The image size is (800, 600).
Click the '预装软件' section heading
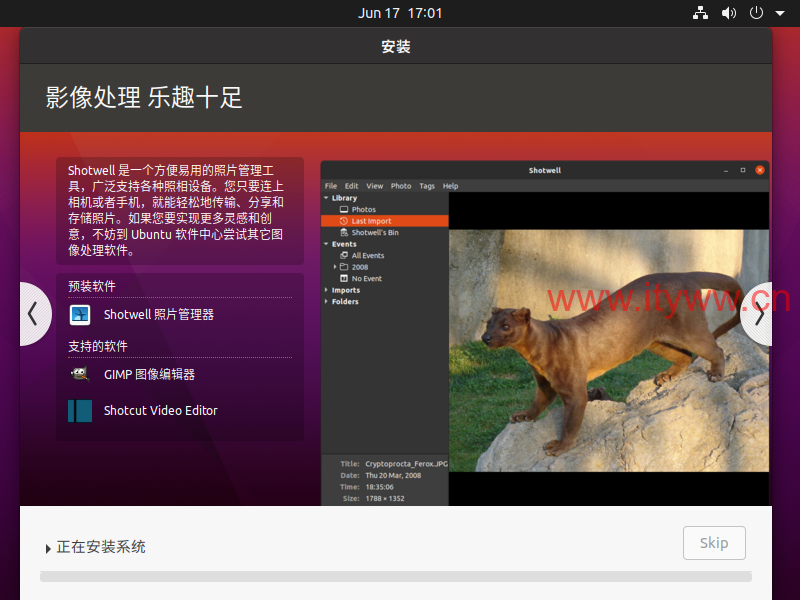coord(92,286)
